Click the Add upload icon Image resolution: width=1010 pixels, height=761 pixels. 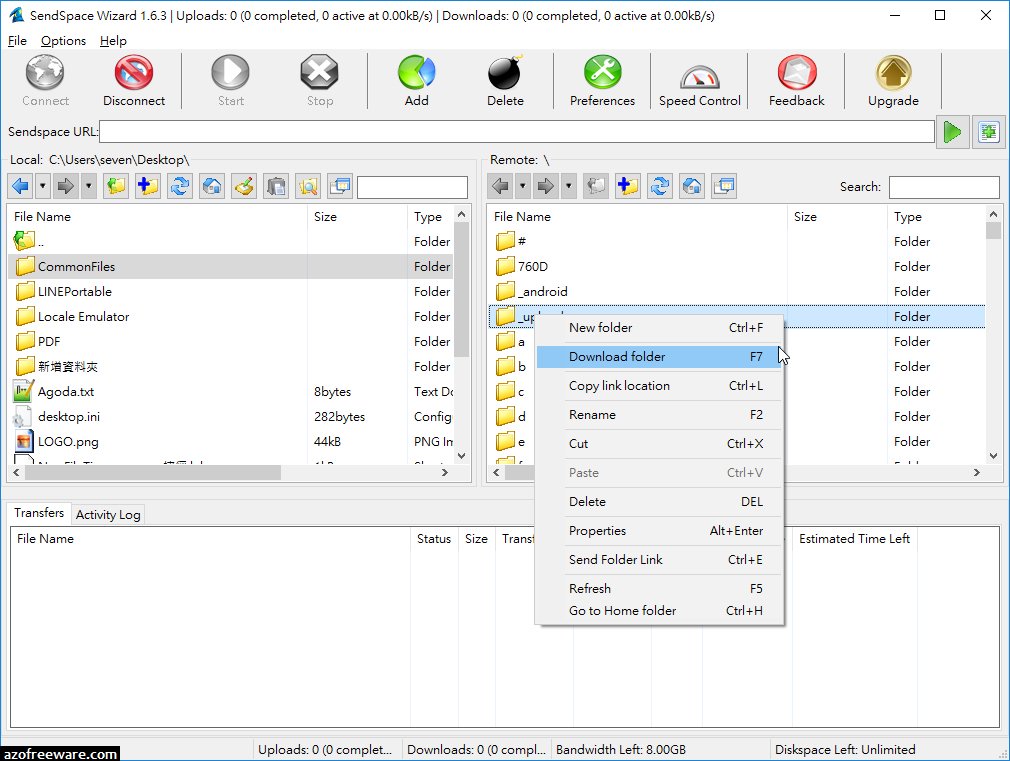pyautogui.click(x=416, y=80)
